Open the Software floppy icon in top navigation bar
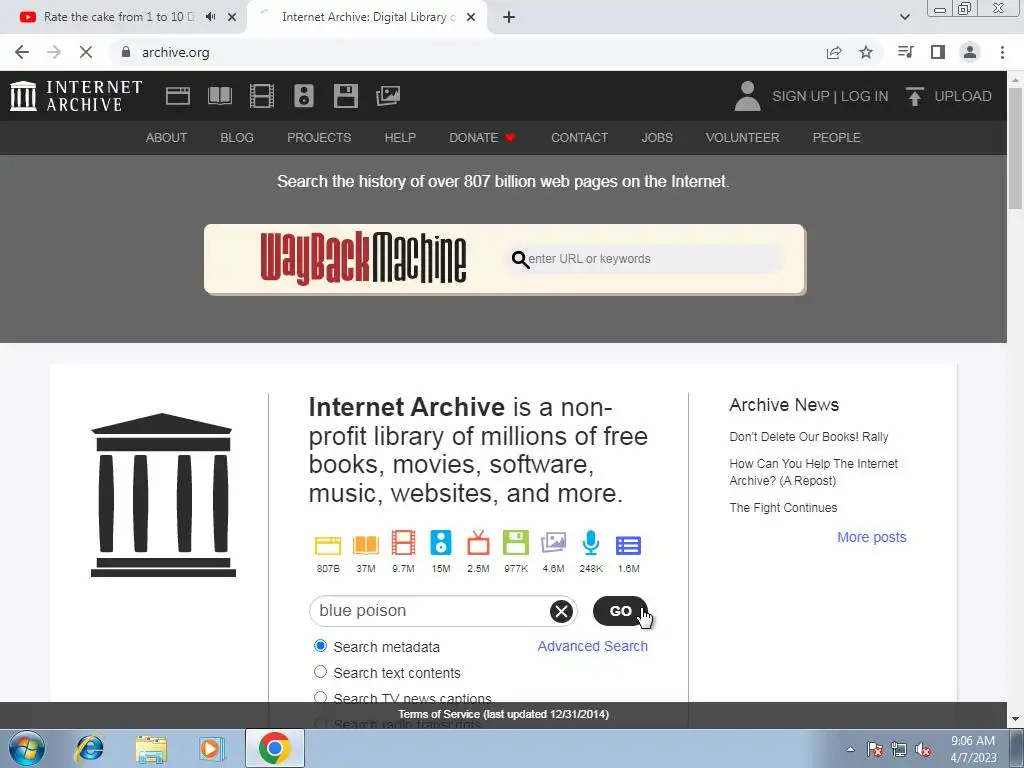 point(345,96)
